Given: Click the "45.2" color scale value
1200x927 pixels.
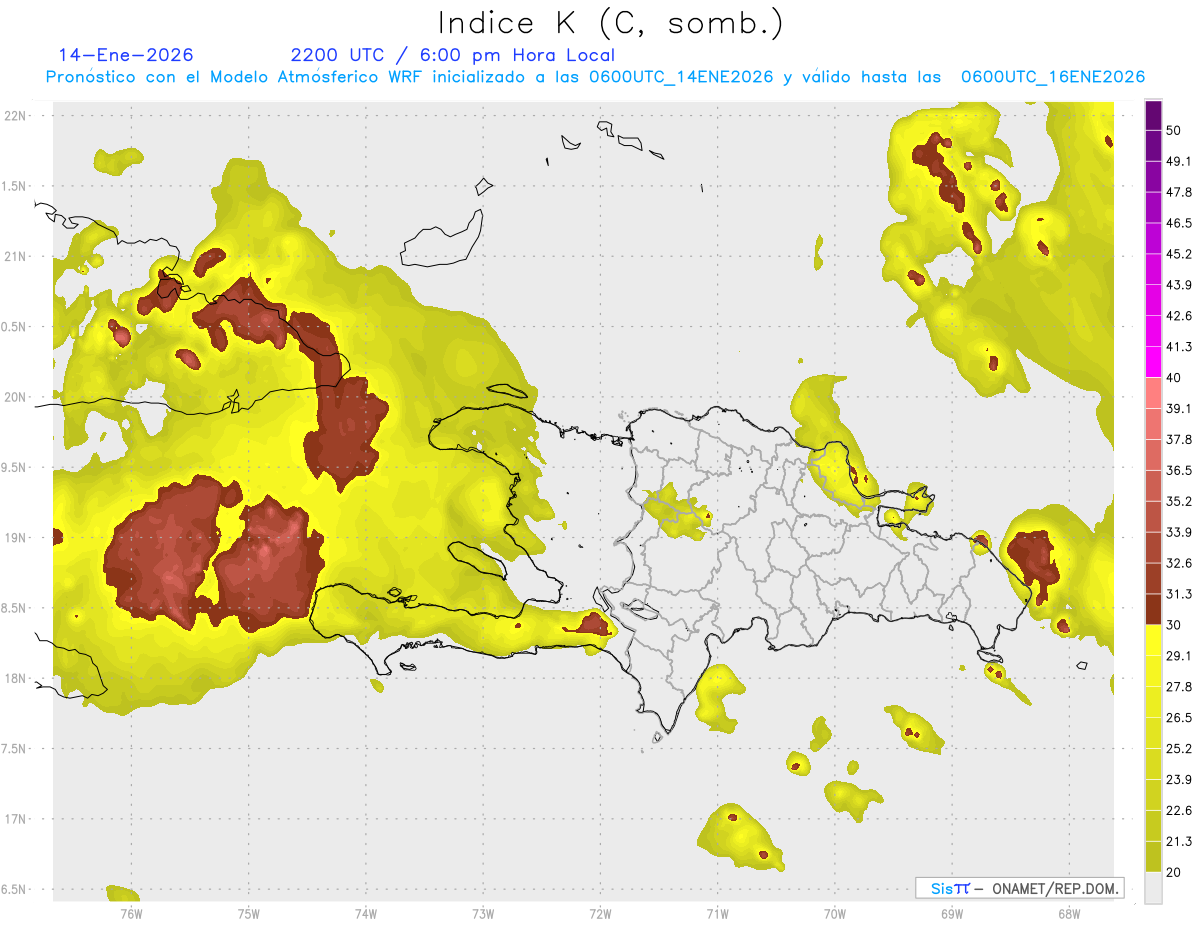Looking at the screenshot, I should coord(1180,254).
